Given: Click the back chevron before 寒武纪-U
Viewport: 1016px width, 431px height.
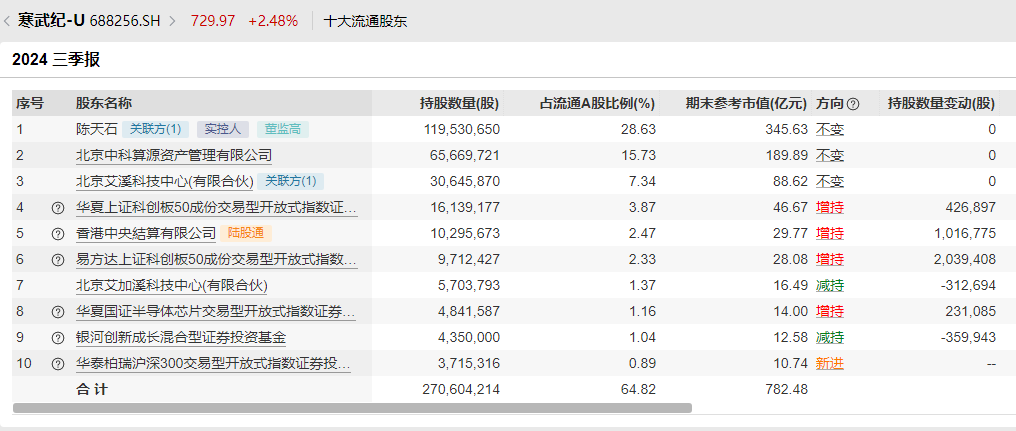Looking at the screenshot, I should pos(8,21).
